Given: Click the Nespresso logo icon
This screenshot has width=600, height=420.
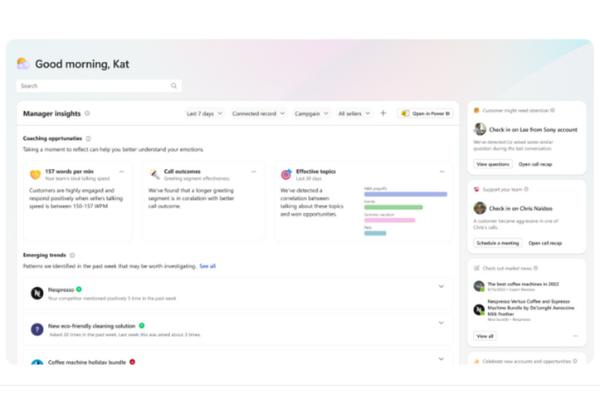Looking at the screenshot, I should pos(37,293).
